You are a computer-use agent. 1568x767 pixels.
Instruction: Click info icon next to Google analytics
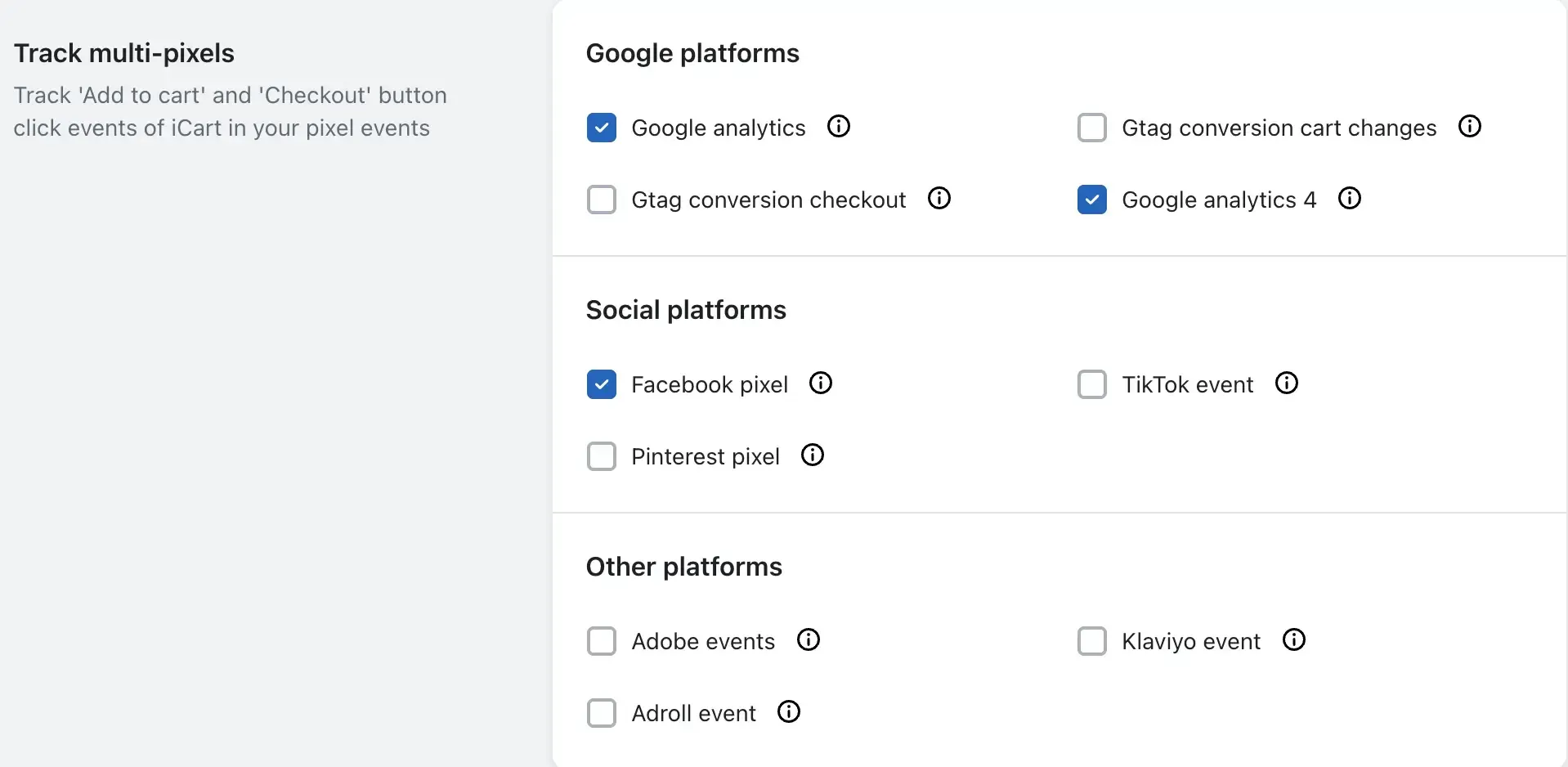[x=839, y=127]
